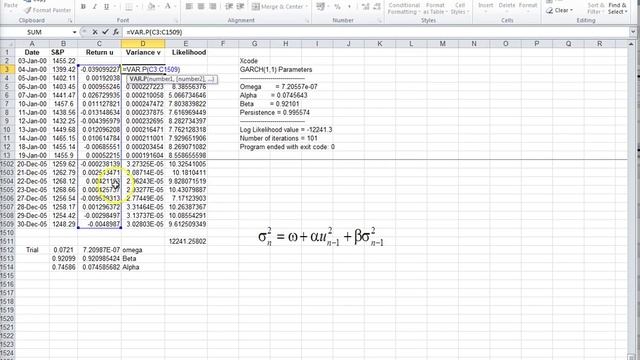Screen dimensions: 640x360
Task: Click the 'Likelihood' header cell
Action: [x=186, y=52]
